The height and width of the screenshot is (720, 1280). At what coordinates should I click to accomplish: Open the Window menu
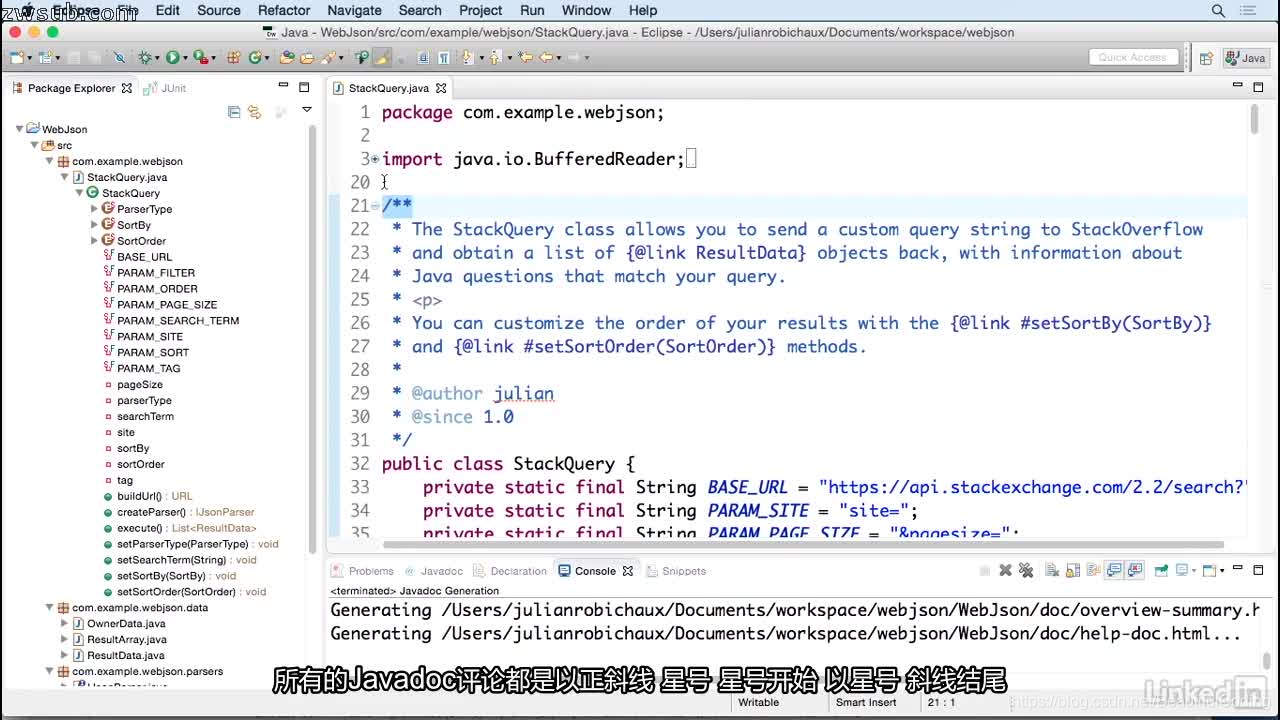586,10
